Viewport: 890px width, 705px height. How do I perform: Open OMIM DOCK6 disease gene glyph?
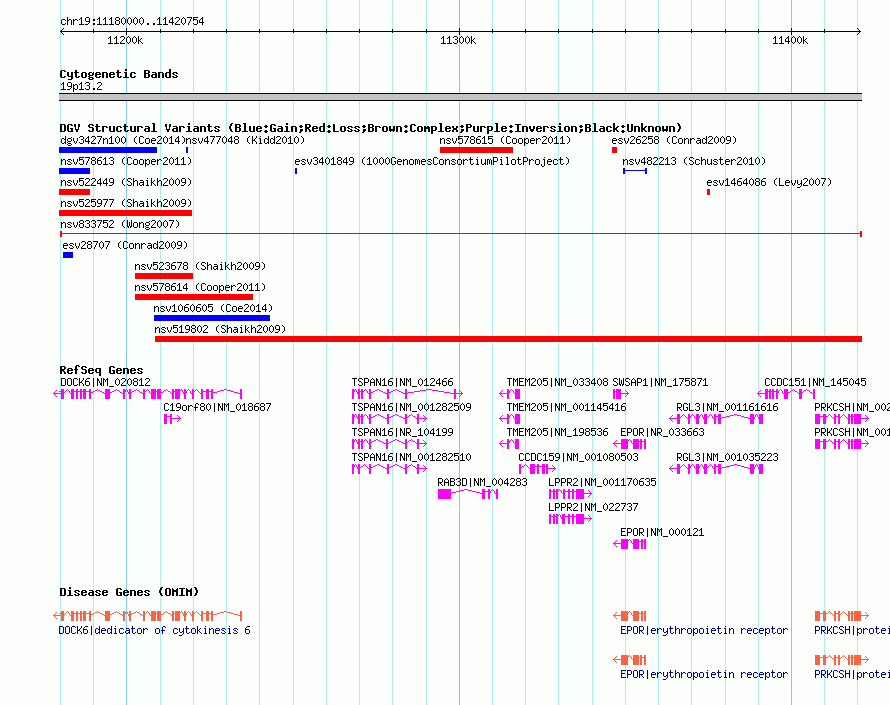148,616
